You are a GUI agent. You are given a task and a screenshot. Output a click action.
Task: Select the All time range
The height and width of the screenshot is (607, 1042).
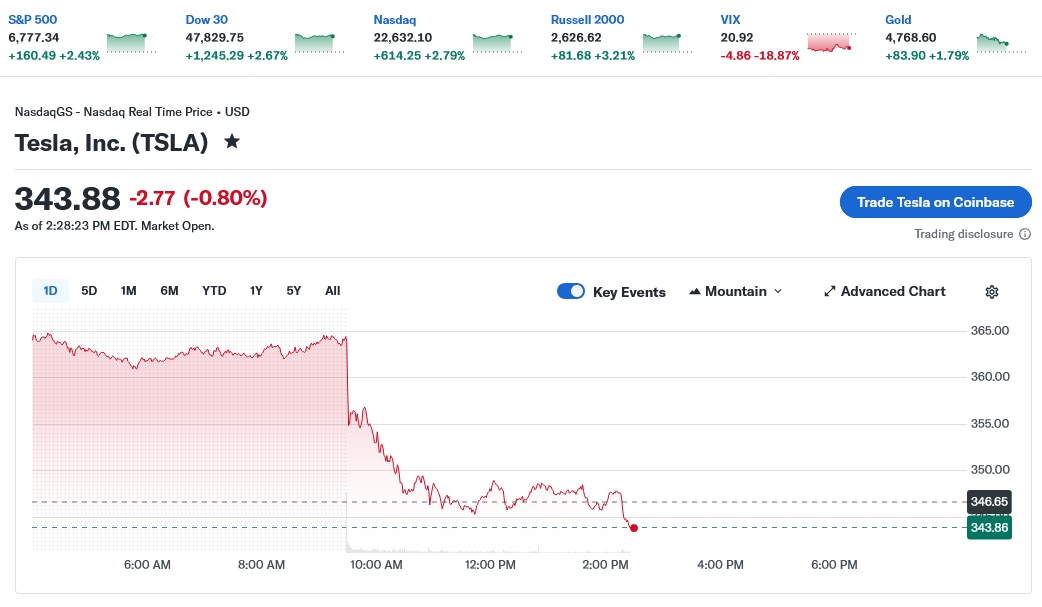[x=332, y=291]
